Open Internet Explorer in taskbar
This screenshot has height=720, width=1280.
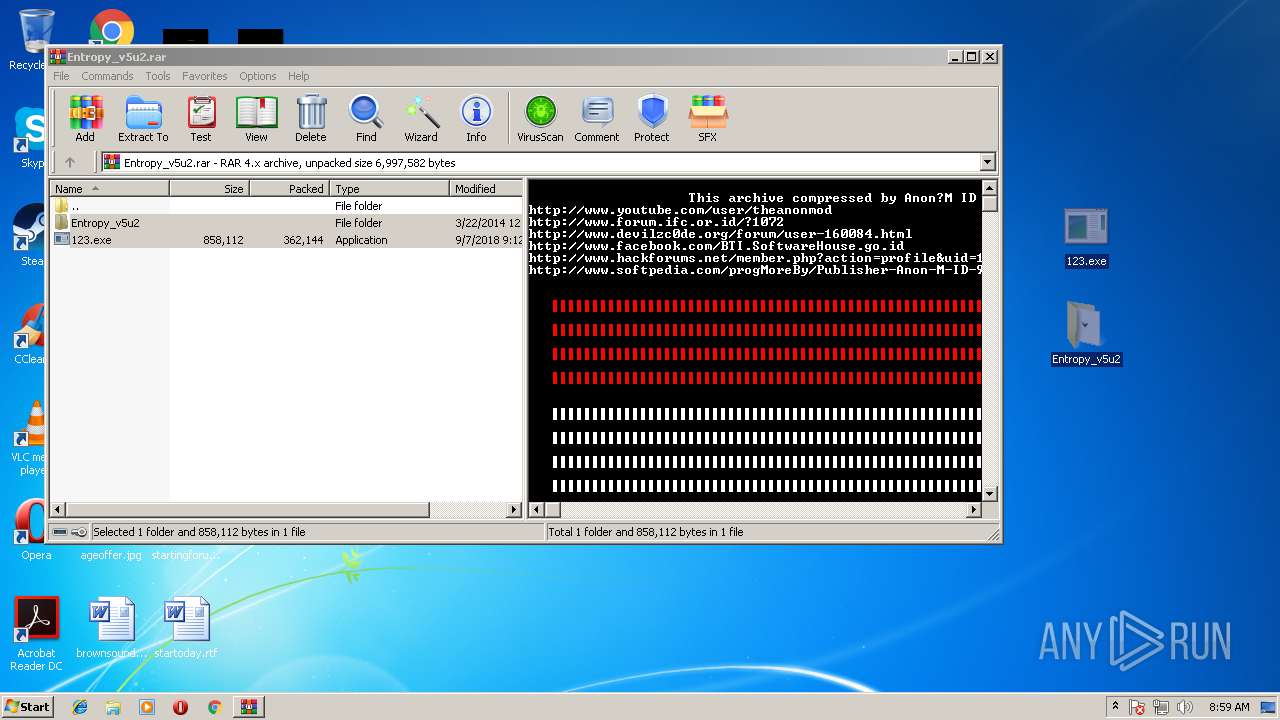coord(80,707)
